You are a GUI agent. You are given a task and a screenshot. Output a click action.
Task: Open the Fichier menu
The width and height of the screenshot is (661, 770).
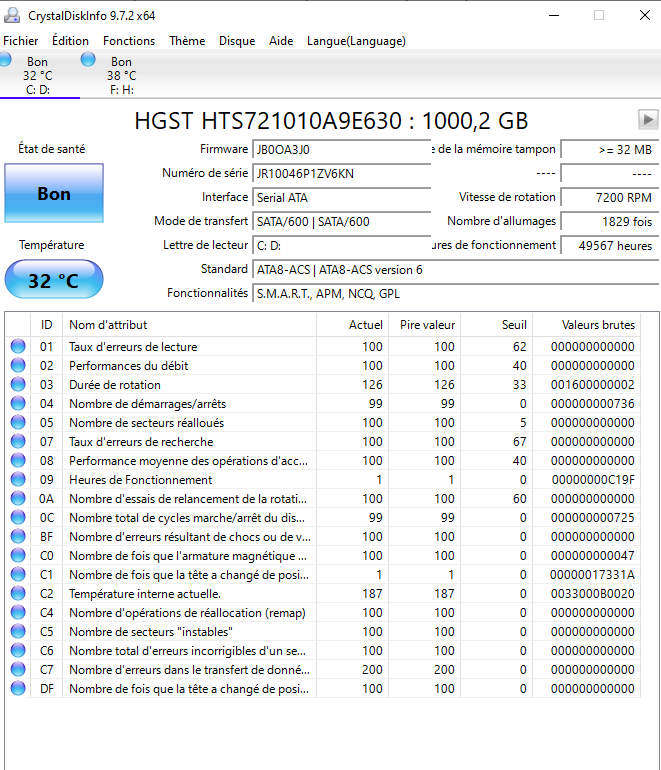21,41
